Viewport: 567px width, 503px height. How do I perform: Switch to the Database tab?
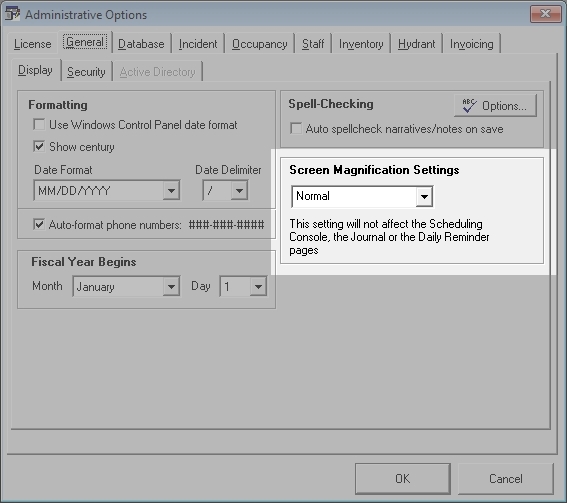[141, 44]
